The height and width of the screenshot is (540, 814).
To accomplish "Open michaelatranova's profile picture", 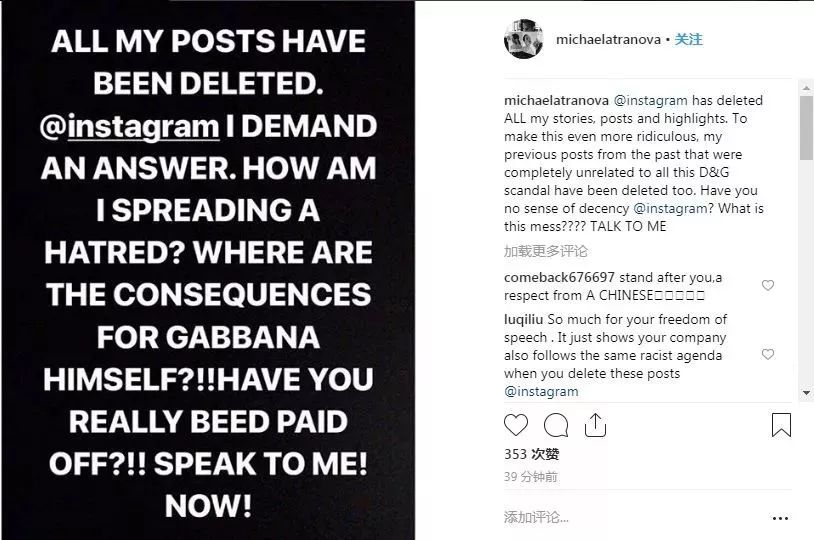I will click(x=523, y=39).
